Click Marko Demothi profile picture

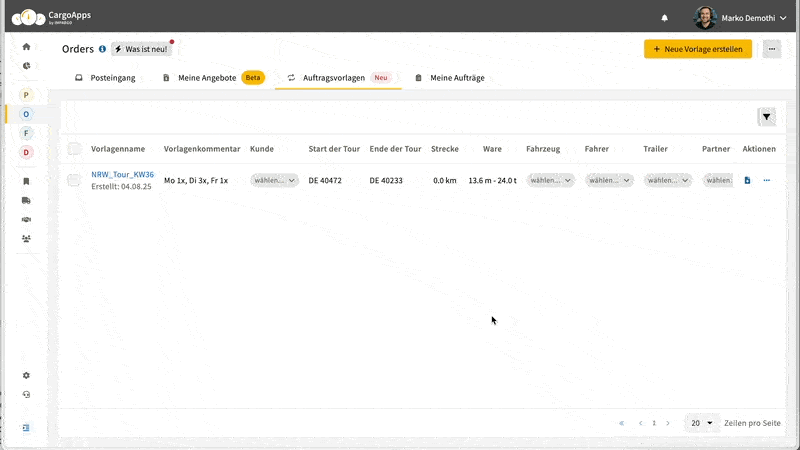pyautogui.click(x=705, y=18)
